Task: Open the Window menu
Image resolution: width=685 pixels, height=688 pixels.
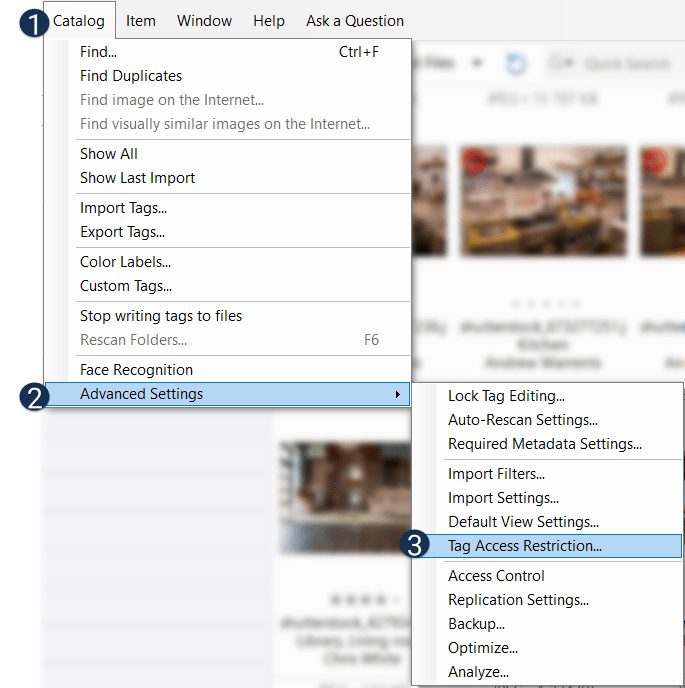Action: click(204, 21)
